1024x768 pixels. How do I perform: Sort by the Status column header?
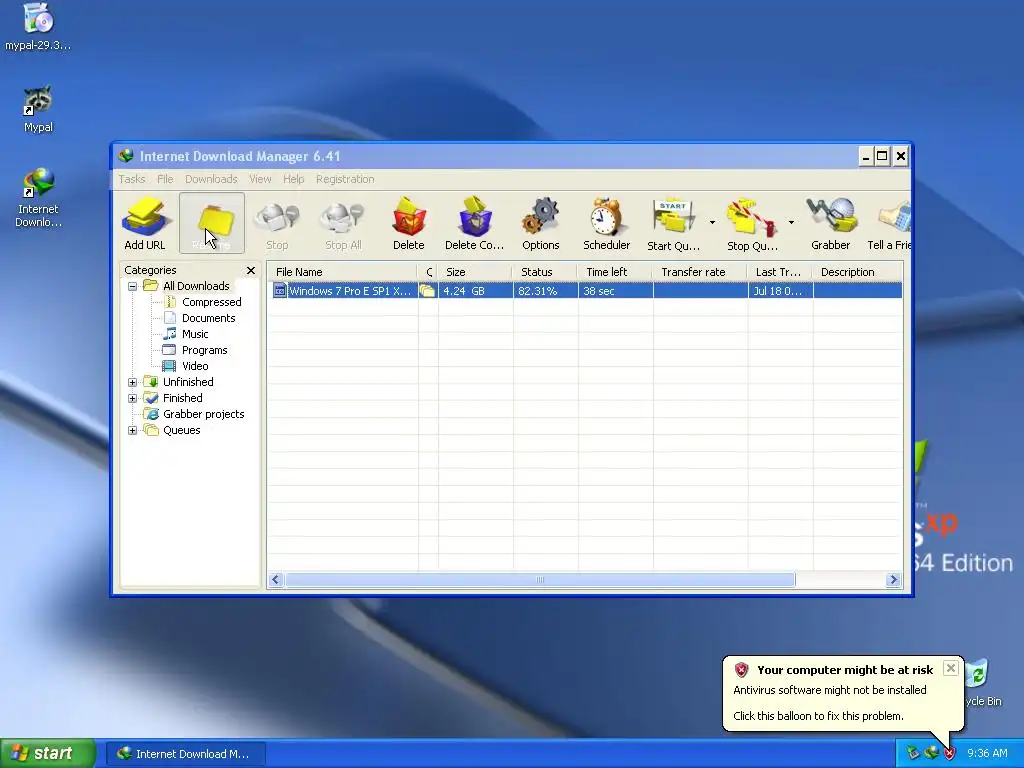coord(545,272)
